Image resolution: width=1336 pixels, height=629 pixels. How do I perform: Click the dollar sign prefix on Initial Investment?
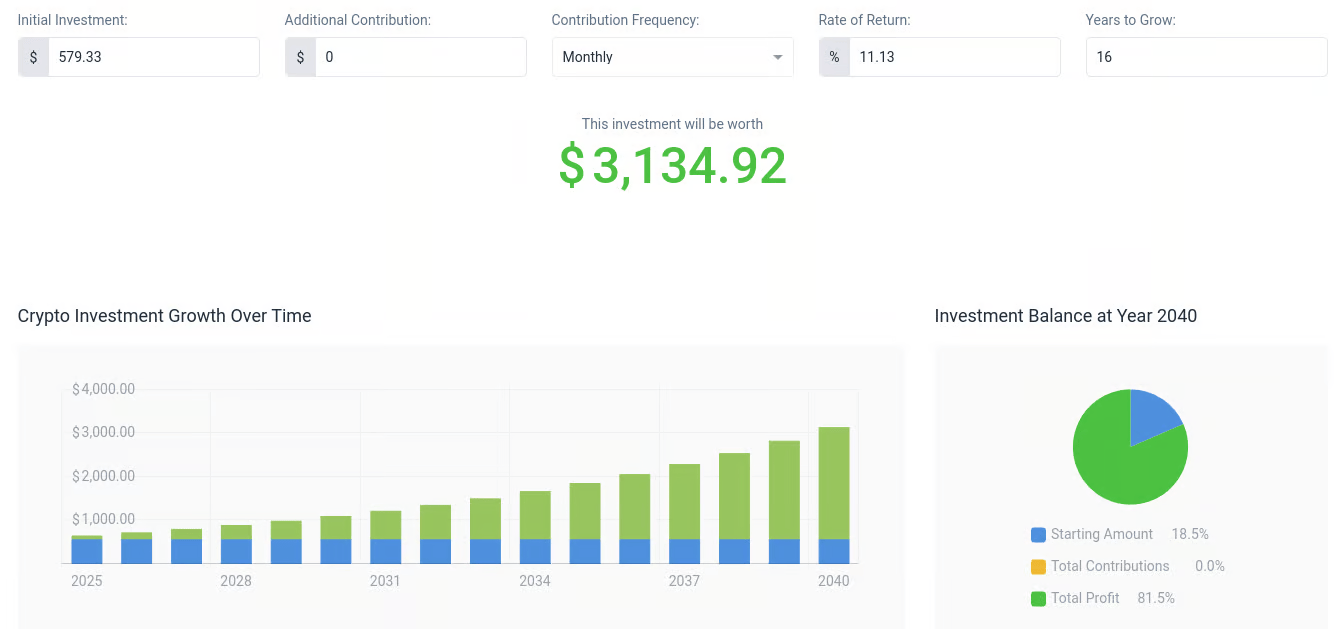(33, 57)
